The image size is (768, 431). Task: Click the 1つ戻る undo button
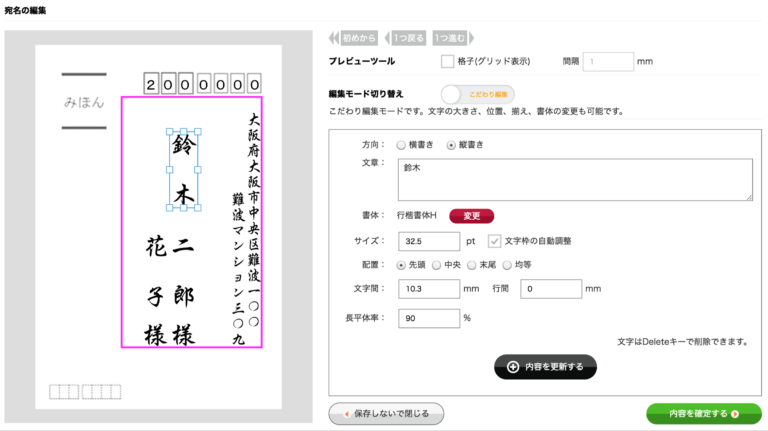click(404, 38)
